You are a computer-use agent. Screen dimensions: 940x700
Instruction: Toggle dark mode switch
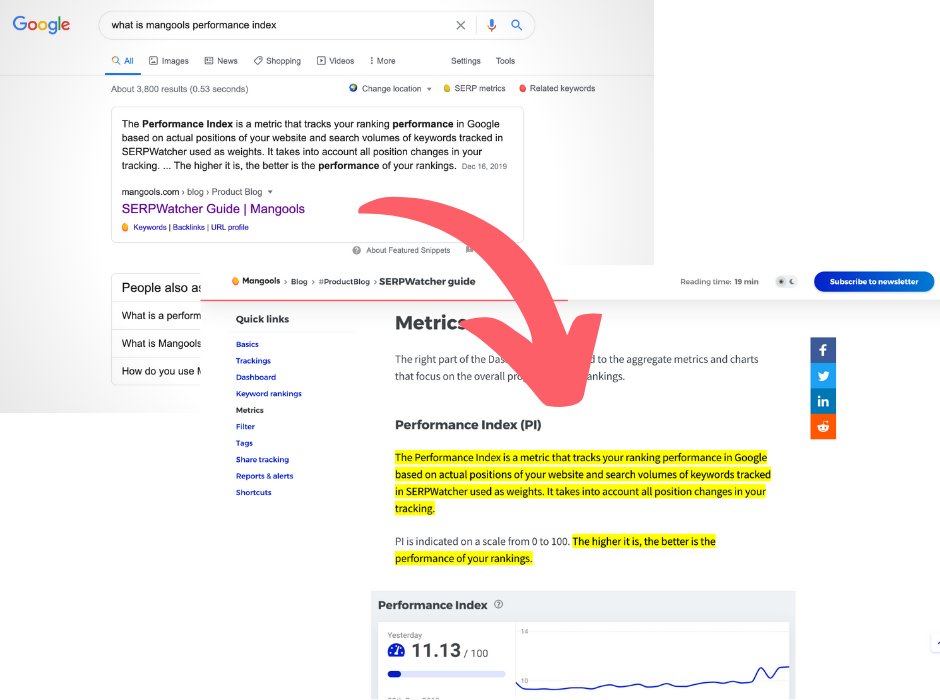786,282
